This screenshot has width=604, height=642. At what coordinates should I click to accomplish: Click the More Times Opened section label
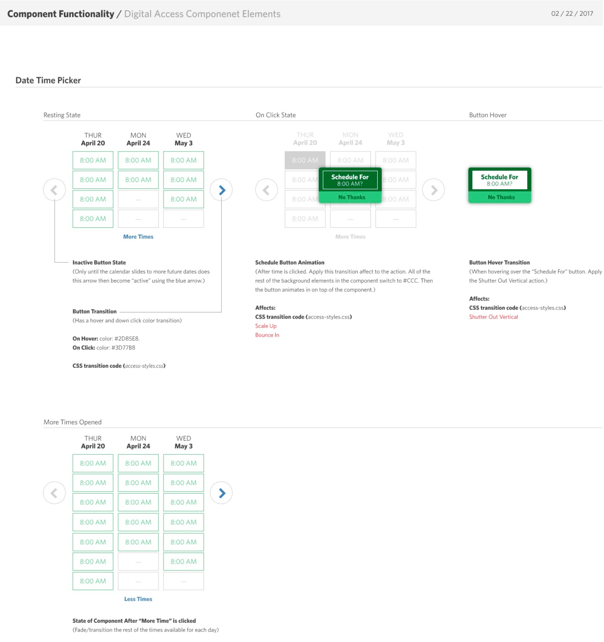[72, 422]
